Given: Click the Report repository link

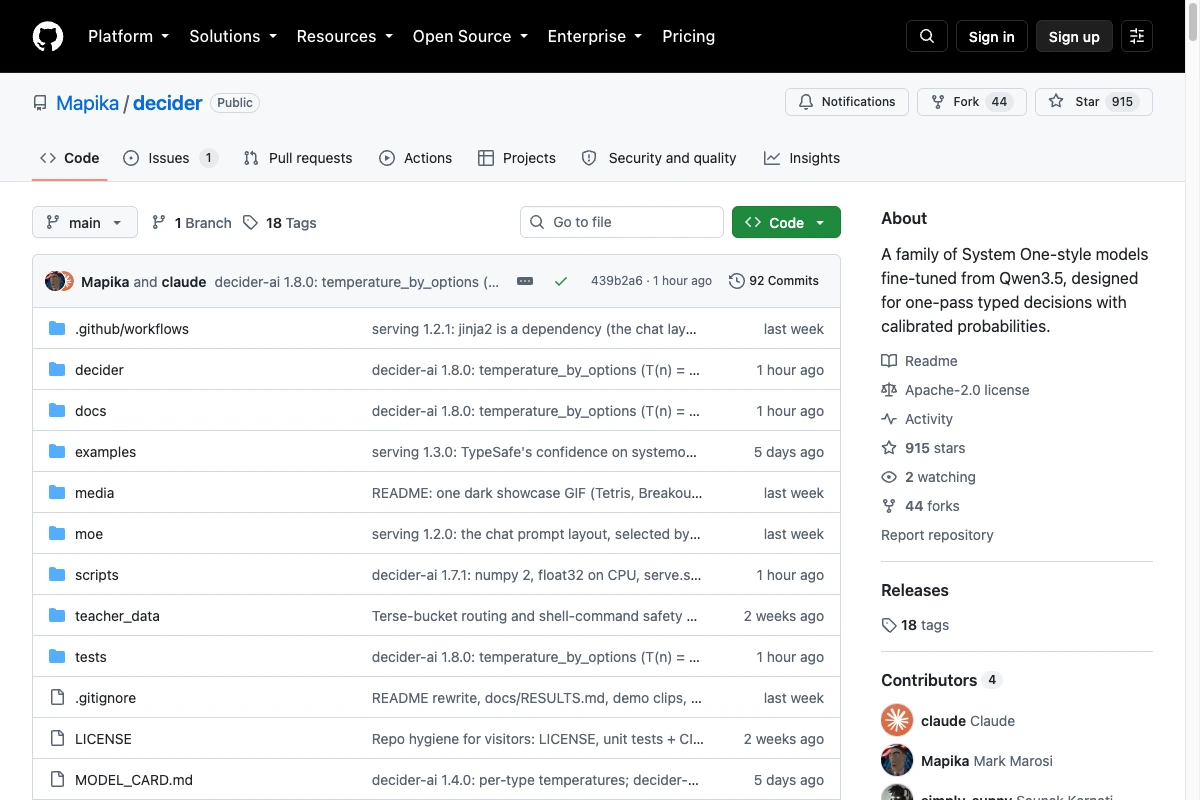Looking at the screenshot, I should click(937, 535).
